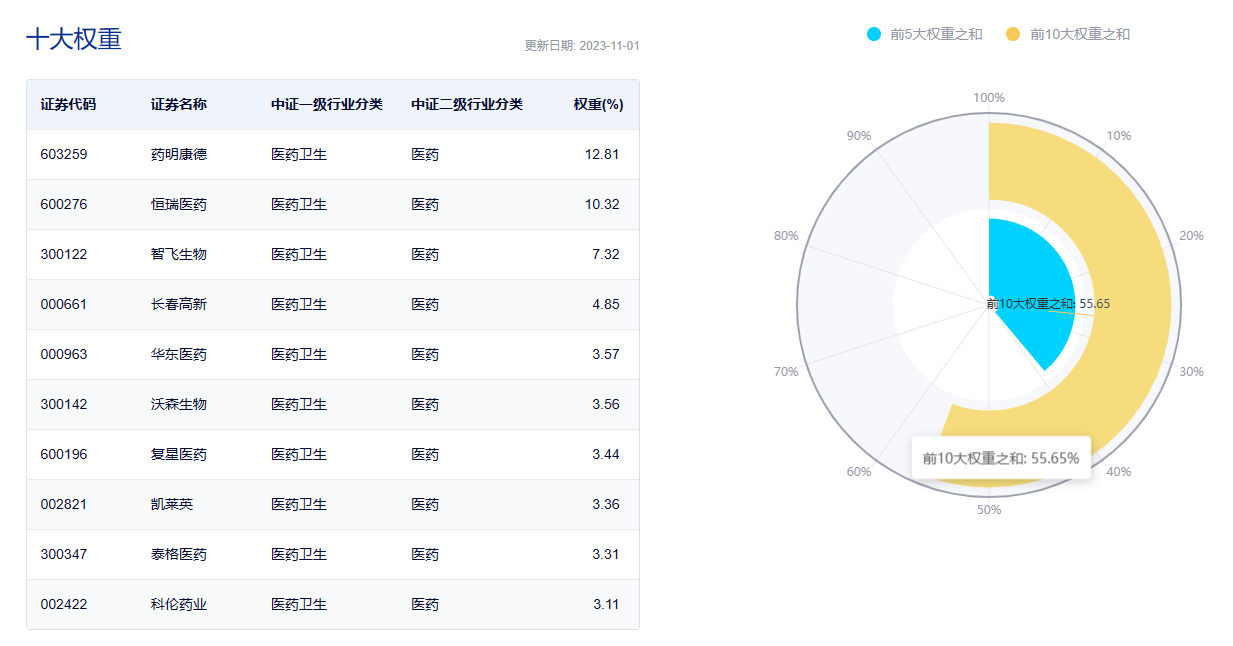The height and width of the screenshot is (646, 1233).
Task: Select the 恒瑞医药 security name
Action: coord(179,204)
